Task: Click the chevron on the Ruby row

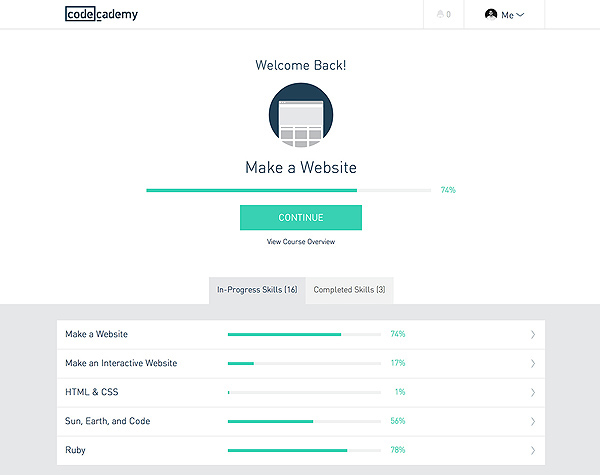Action: (533, 451)
